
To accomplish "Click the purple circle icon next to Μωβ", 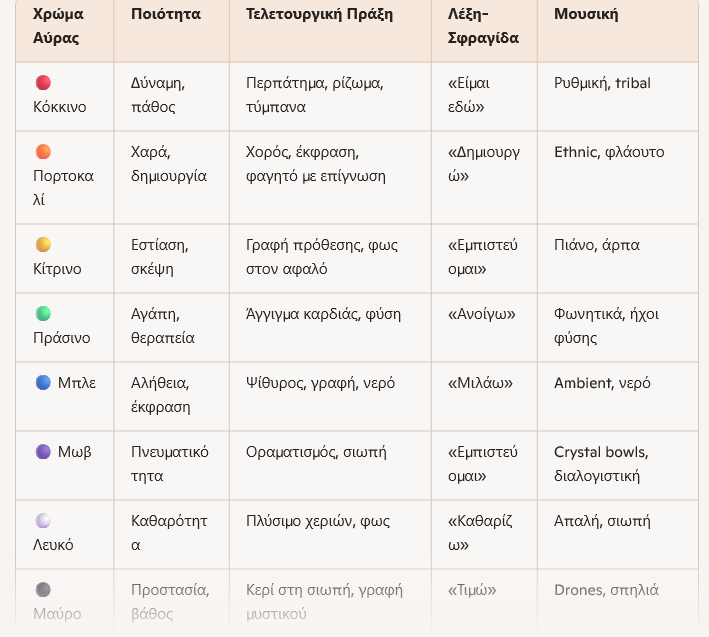I will (43, 452).
